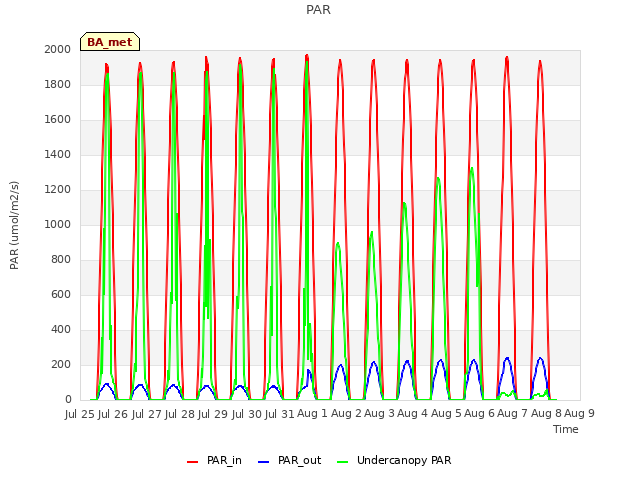Screen dimensions: 640x480
Task: Click the 1800 y-axis tick label
Action: 58,84
